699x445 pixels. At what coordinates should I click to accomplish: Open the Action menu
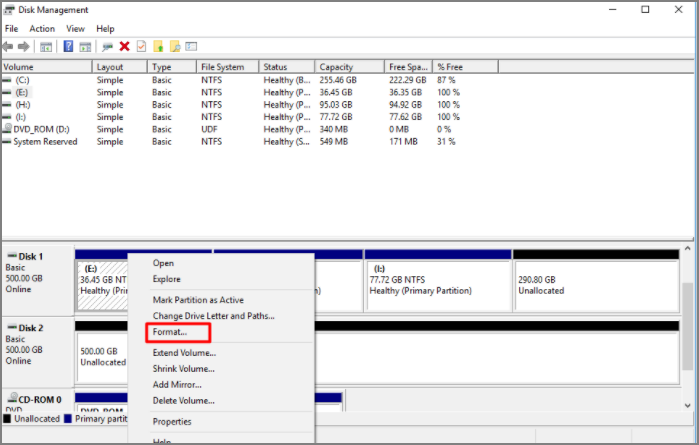(42, 29)
